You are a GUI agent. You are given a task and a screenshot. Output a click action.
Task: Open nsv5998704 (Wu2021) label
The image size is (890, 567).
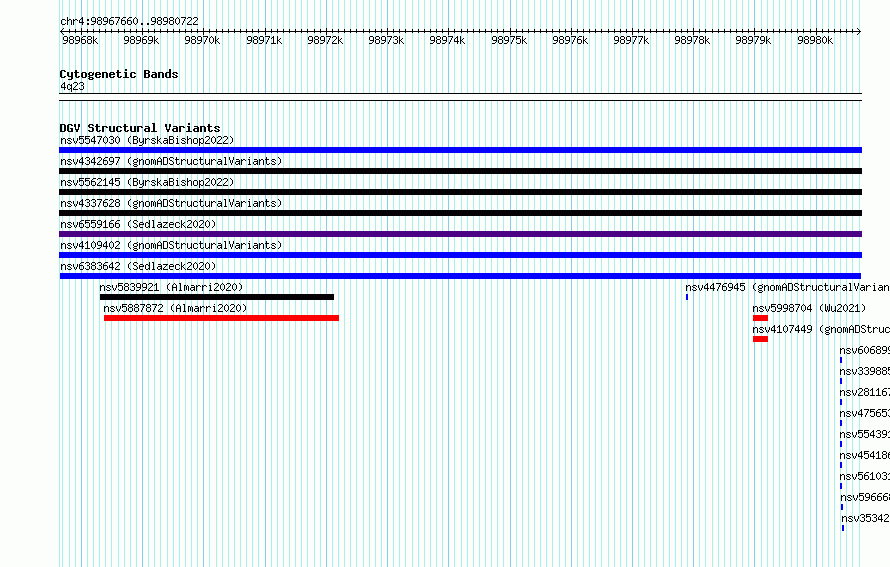[x=809, y=308]
